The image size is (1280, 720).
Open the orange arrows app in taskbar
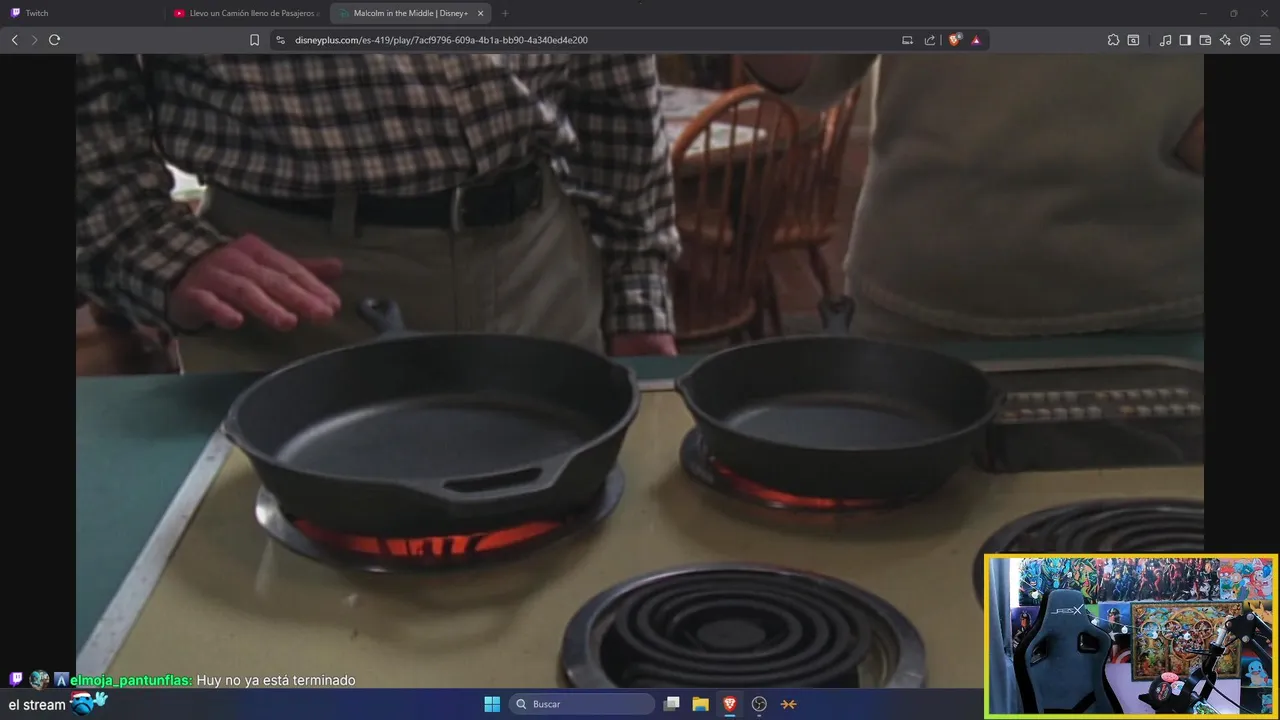pyautogui.click(x=789, y=704)
